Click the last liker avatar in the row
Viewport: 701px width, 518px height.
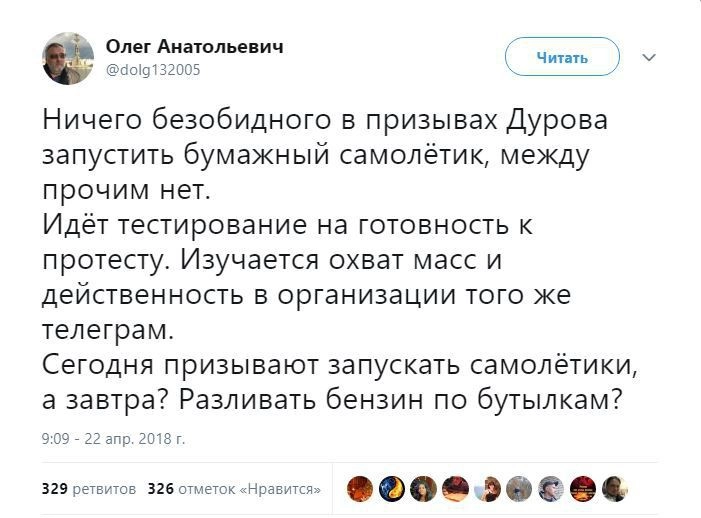point(616,489)
